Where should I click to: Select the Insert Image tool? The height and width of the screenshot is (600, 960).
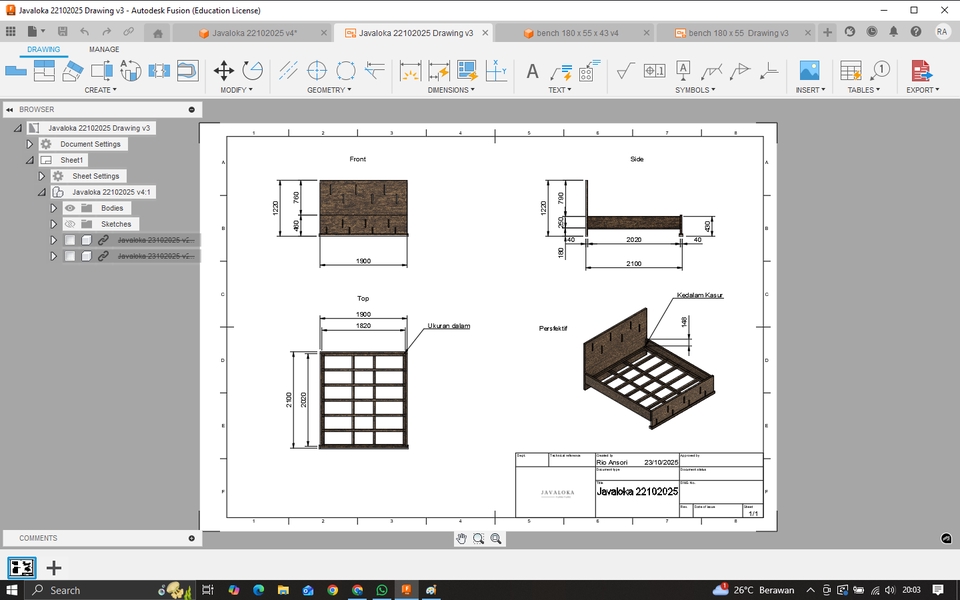click(809, 71)
